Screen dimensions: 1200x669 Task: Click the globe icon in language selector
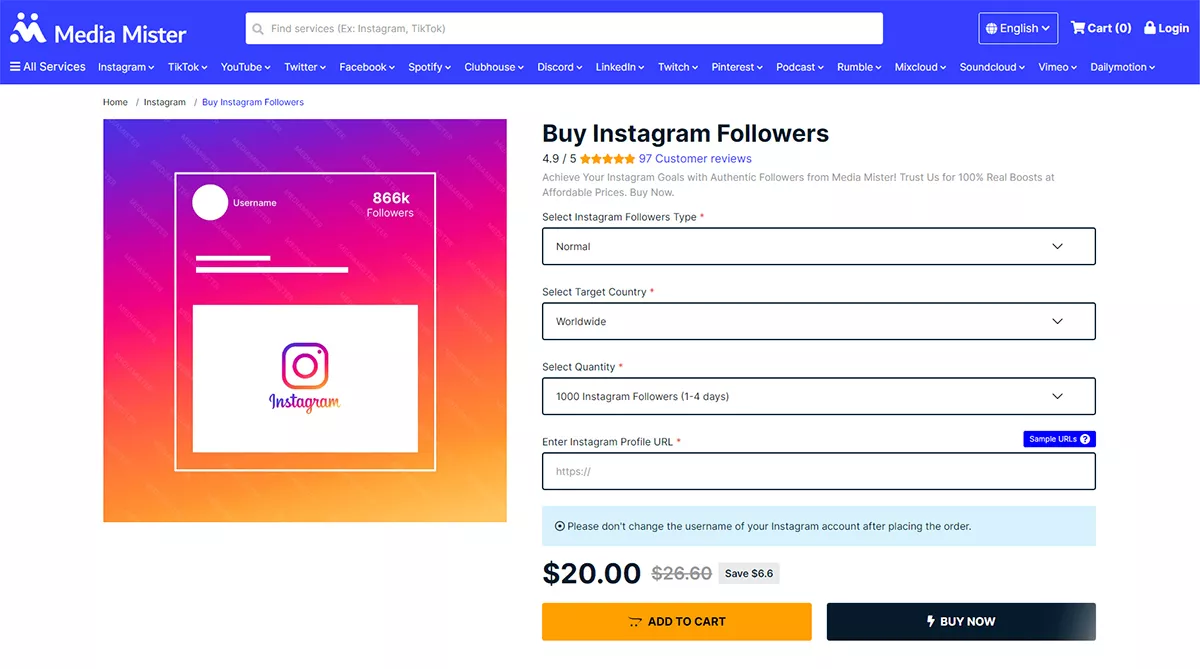coord(991,29)
